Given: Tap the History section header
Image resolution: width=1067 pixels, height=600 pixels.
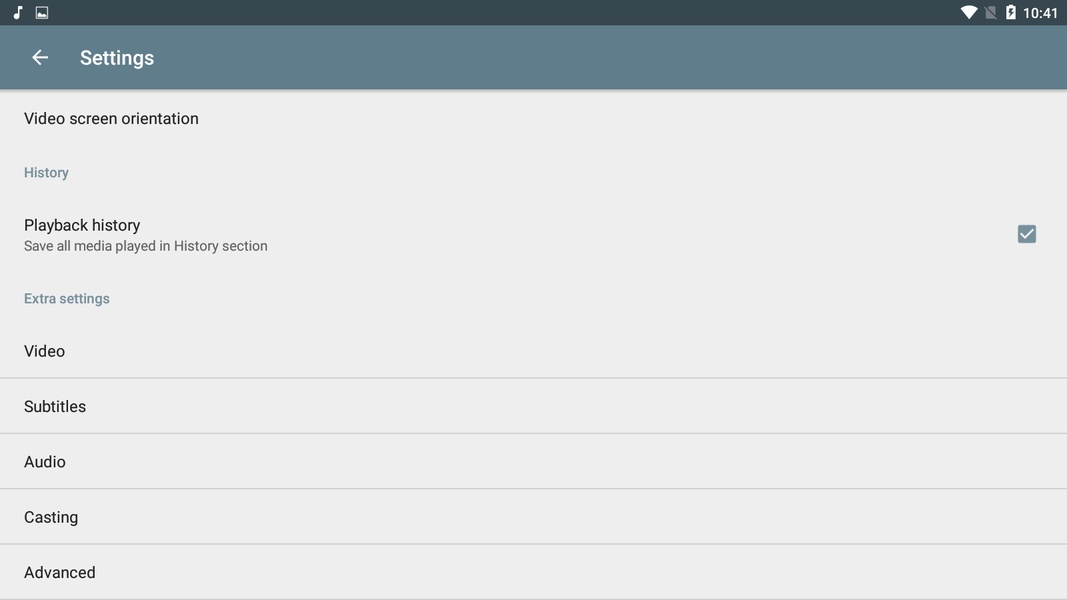Looking at the screenshot, I should coord(46,173).
